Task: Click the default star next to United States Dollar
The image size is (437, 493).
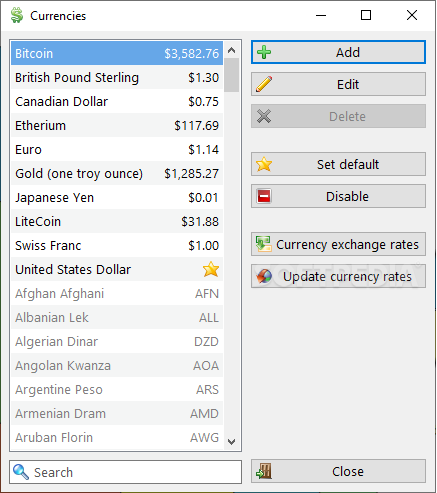Action: pos(211,269)
